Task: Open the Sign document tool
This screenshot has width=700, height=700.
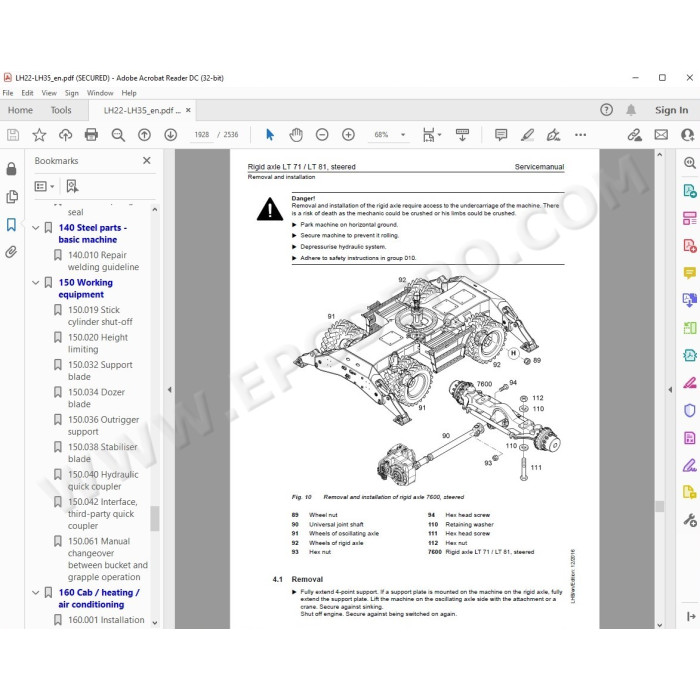Action: pos(554,135)
